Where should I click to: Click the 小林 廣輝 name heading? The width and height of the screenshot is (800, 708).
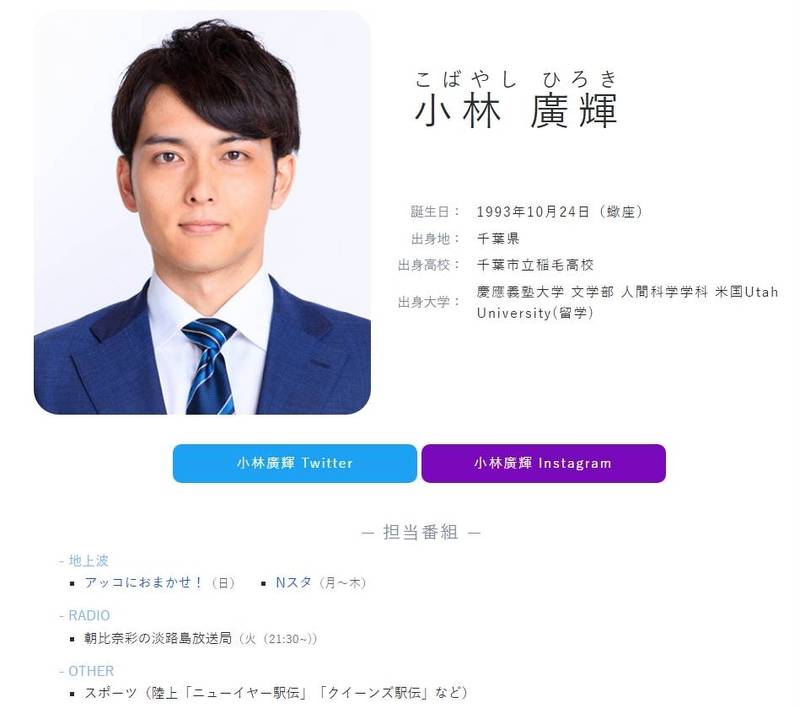click(x=516, y=110)
